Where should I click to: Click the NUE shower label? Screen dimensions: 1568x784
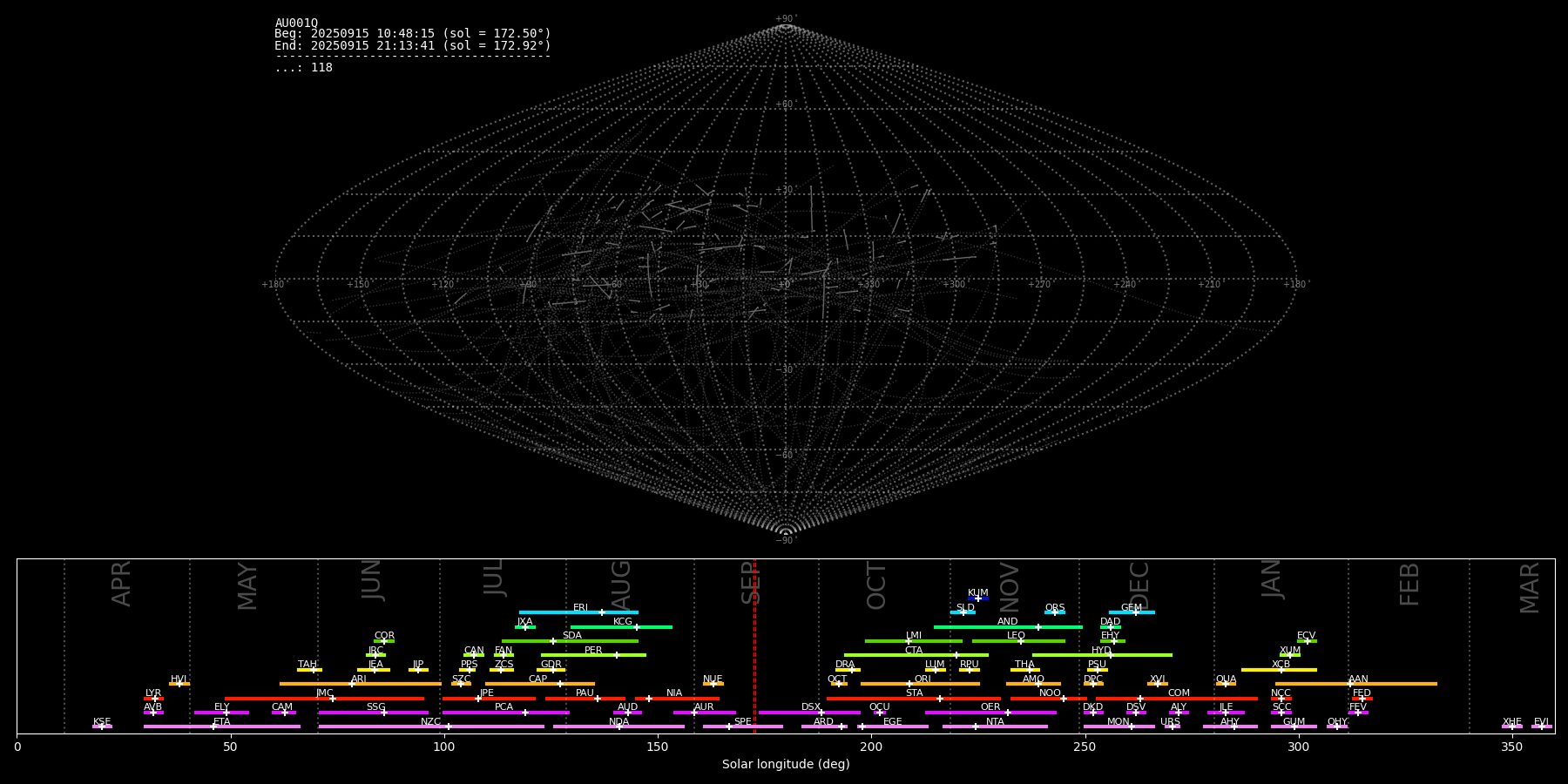coord(713,679)
